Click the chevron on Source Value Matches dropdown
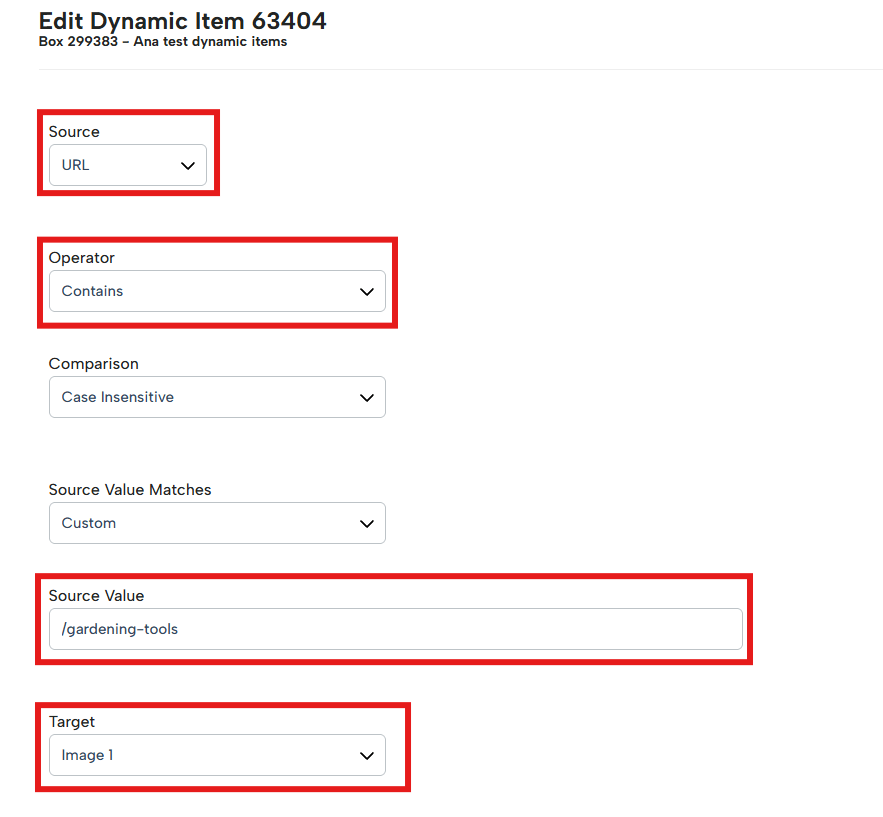883x817 pixels. click(x=366, y=523)
